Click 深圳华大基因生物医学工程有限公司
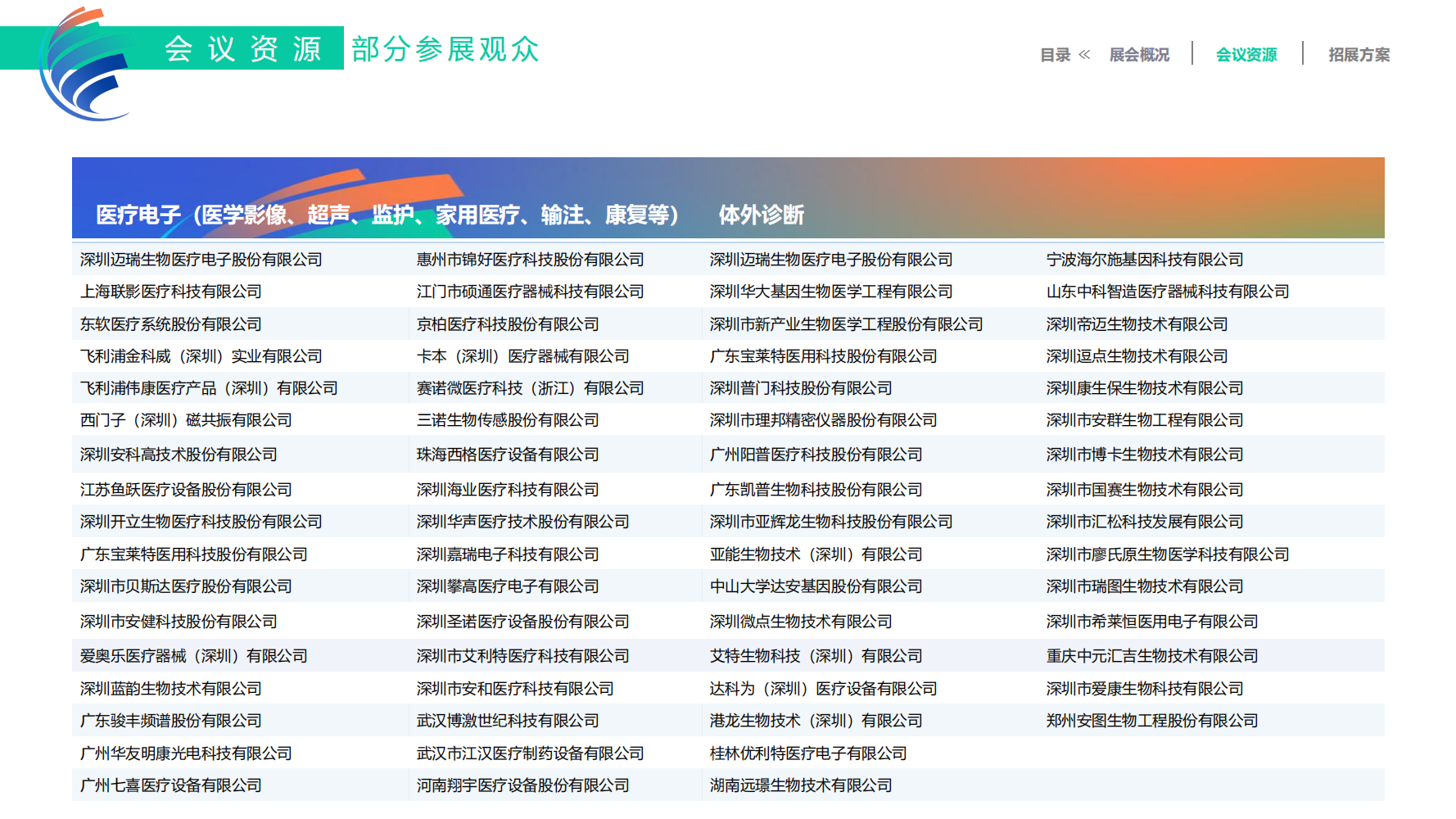1456x819 pixels. (x=830, y=292)
